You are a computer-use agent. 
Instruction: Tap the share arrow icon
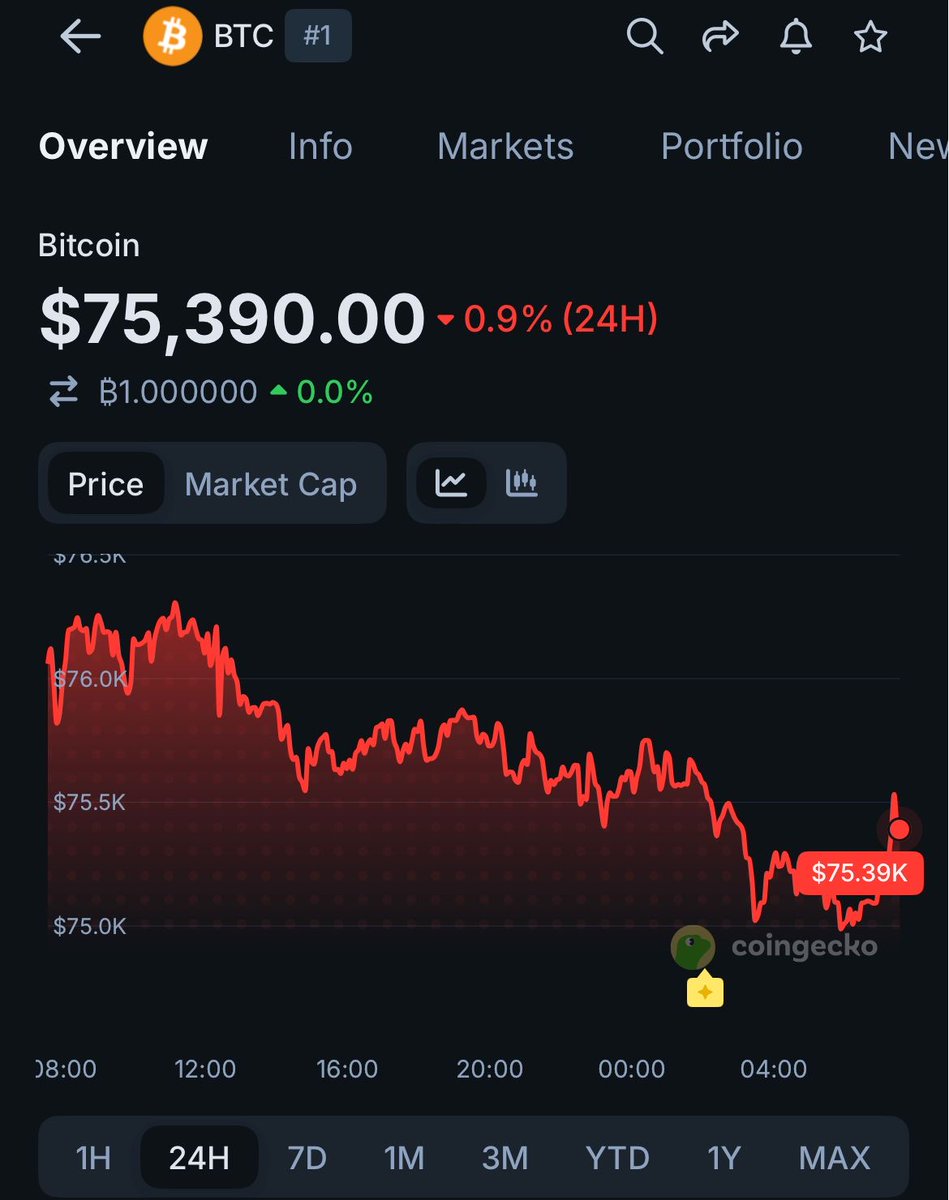[x=720, y=37]
